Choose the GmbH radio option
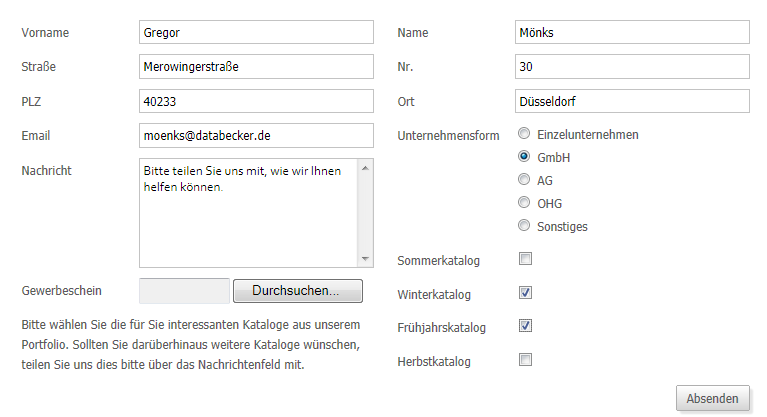Screen dimensions: 767x417 tap(524, 157)
